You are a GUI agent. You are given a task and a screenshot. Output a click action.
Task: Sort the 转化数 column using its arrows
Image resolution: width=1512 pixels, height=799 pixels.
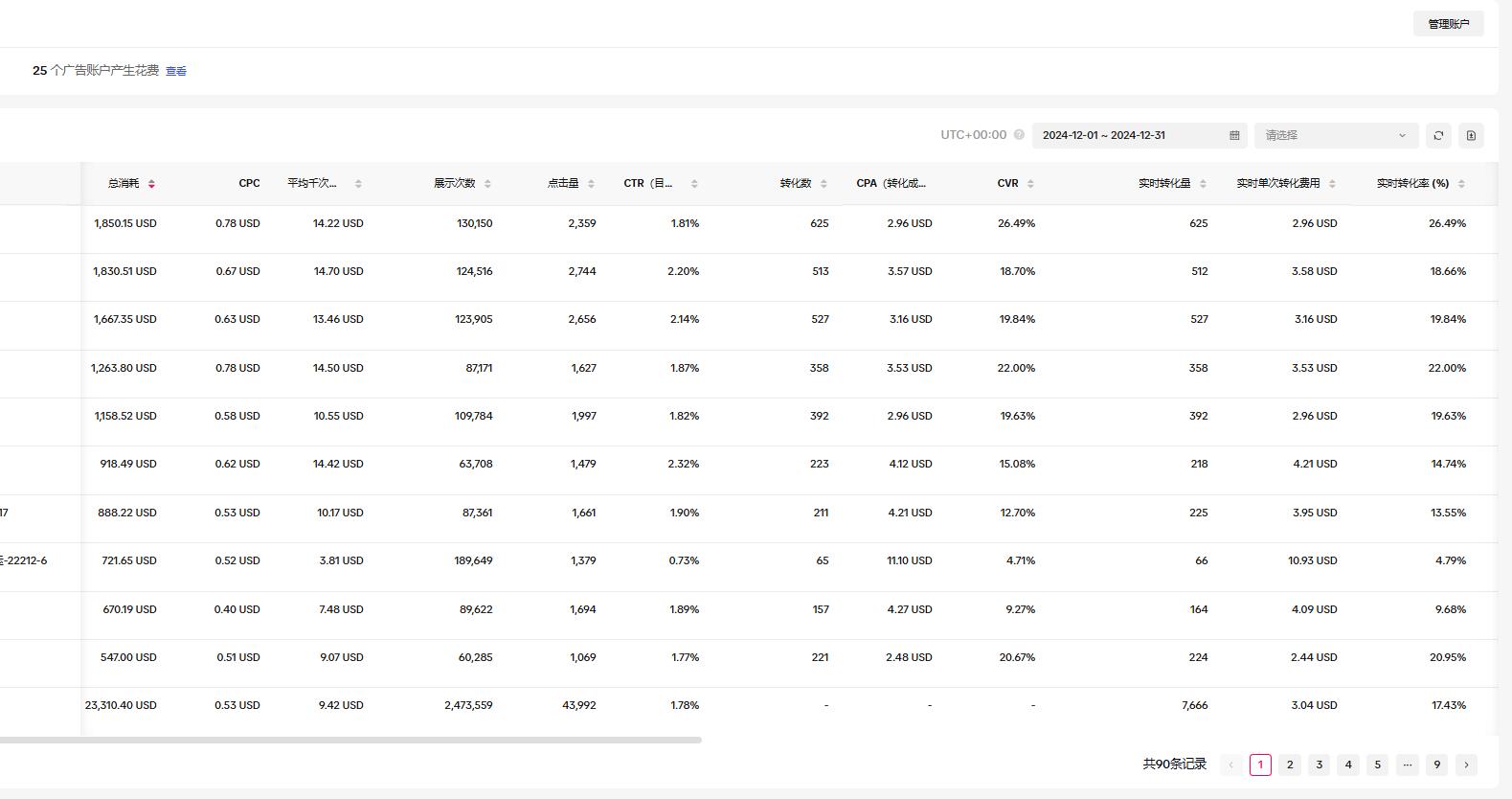pyautogui.click(x=824, y=184)
